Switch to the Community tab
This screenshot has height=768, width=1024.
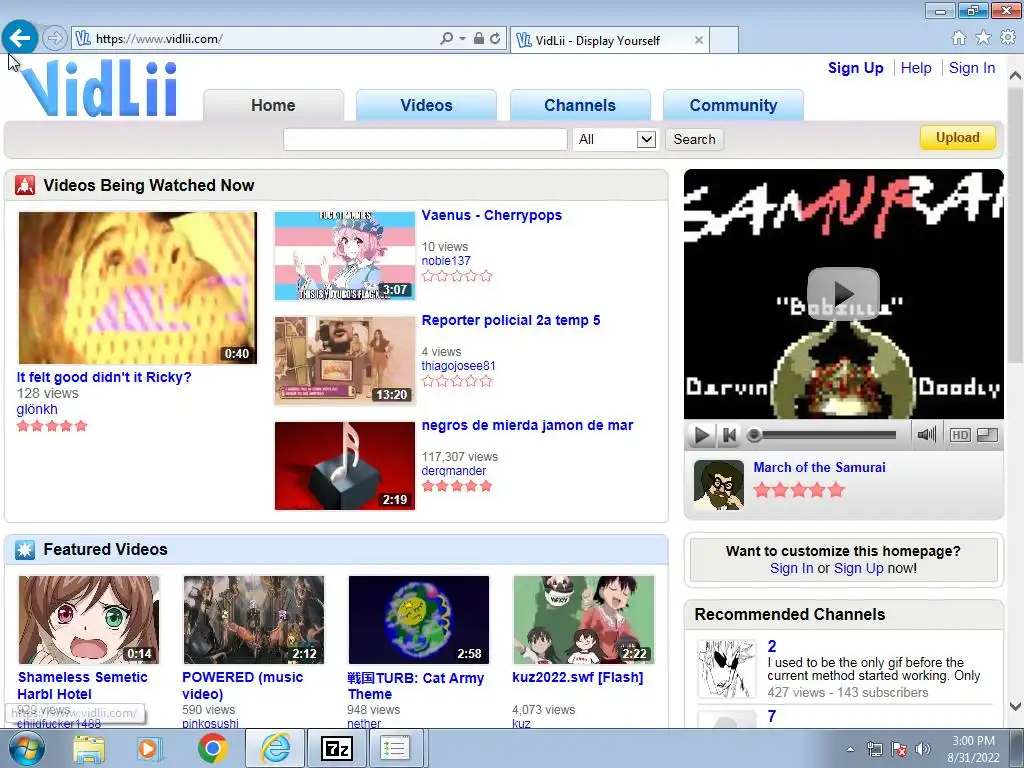tap(733, 105)
